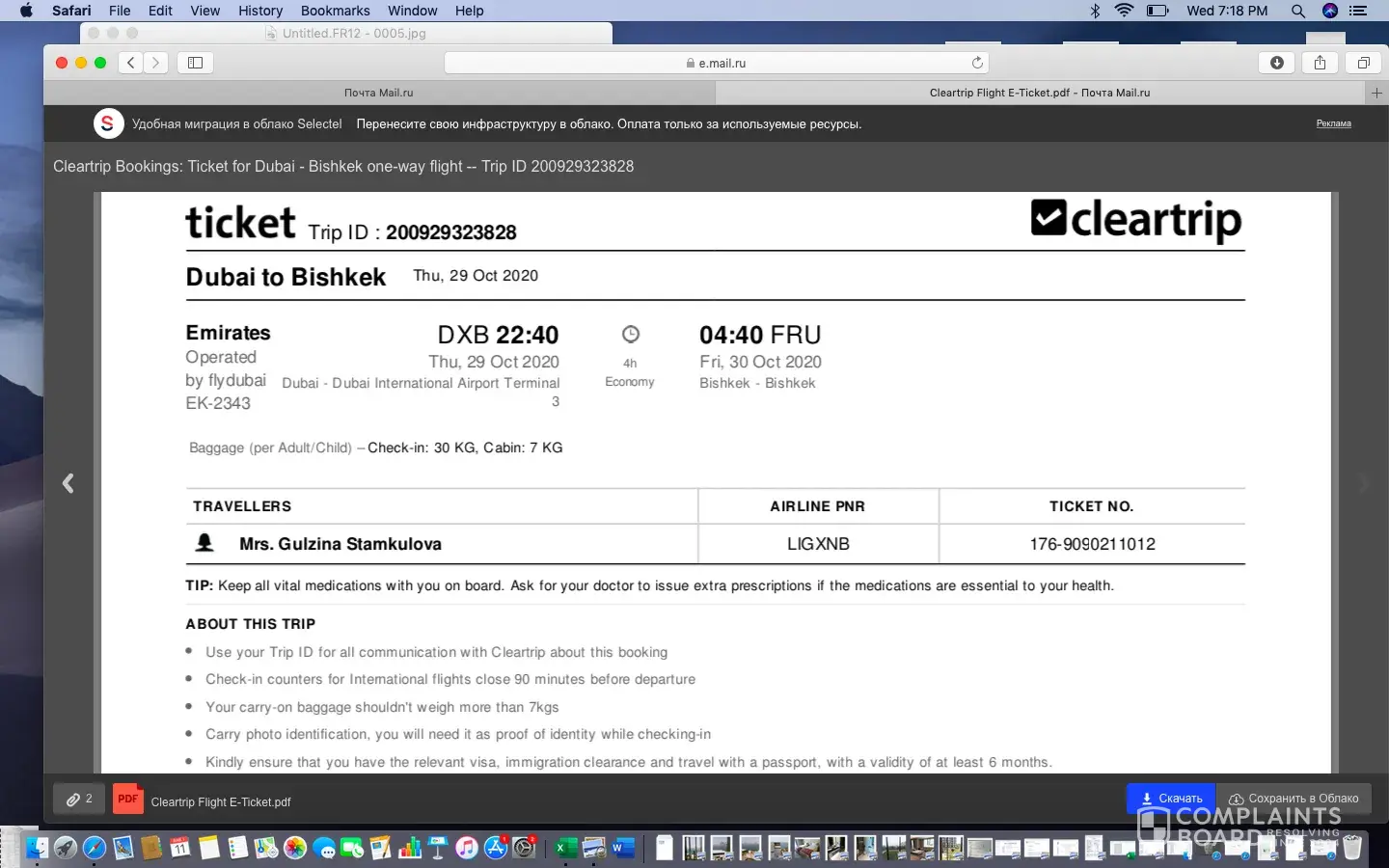This screenshot has width=1389, height=868.
Task: Click flight number EK-2343
Action: pos(218,403)
